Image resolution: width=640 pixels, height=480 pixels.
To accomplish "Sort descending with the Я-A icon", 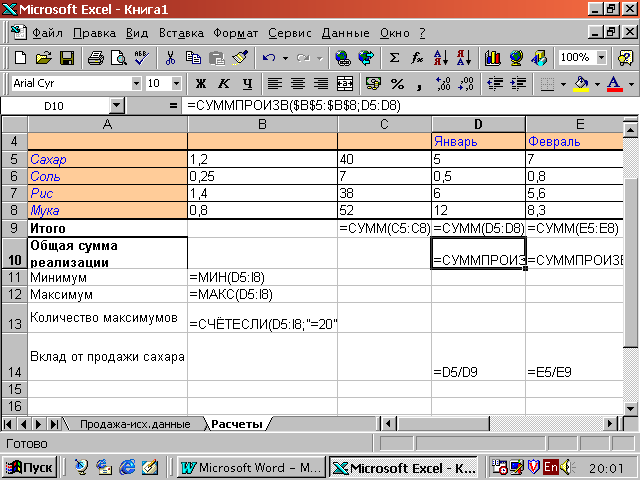I will pos(464,58).
